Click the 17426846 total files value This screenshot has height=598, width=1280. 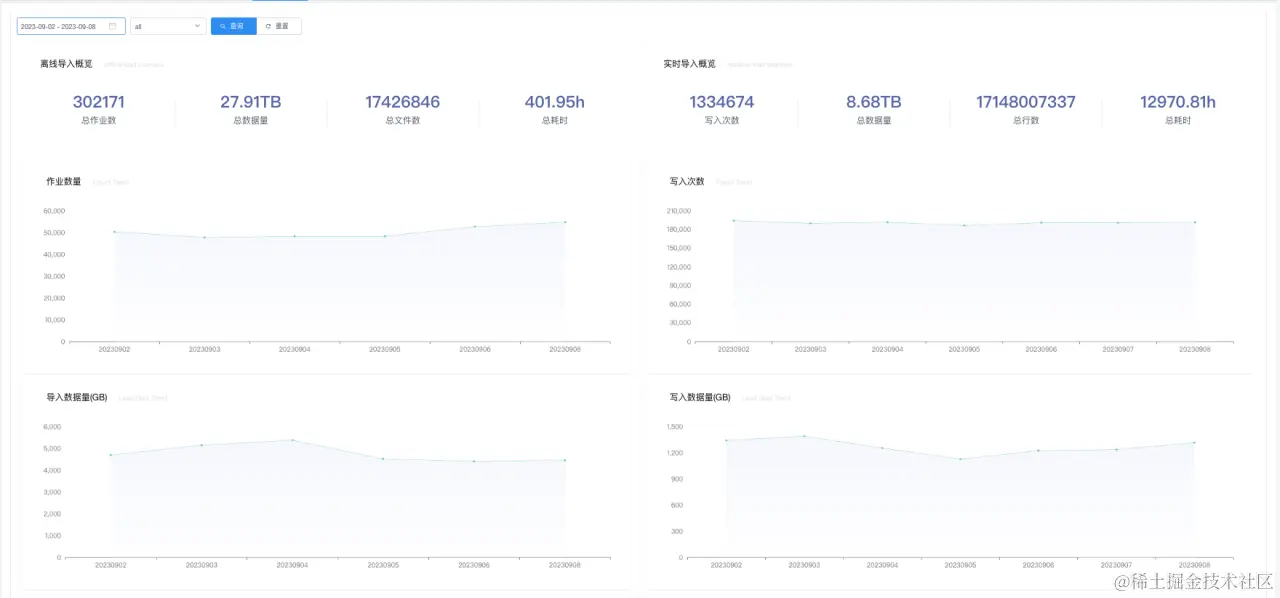(x=403, y=102)
